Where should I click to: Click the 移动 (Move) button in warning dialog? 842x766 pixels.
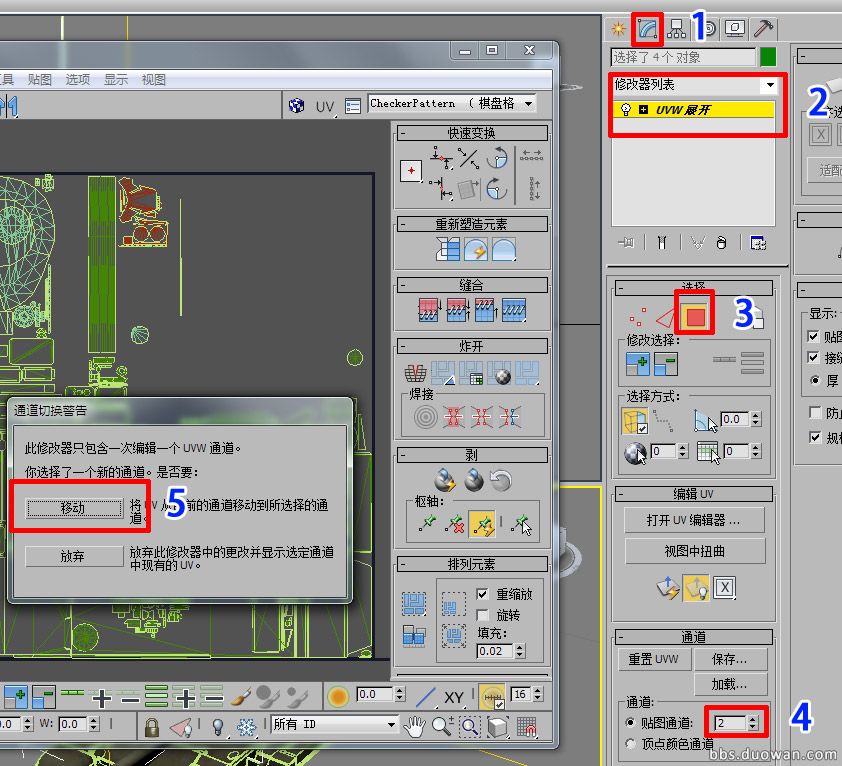click(73, 507)
